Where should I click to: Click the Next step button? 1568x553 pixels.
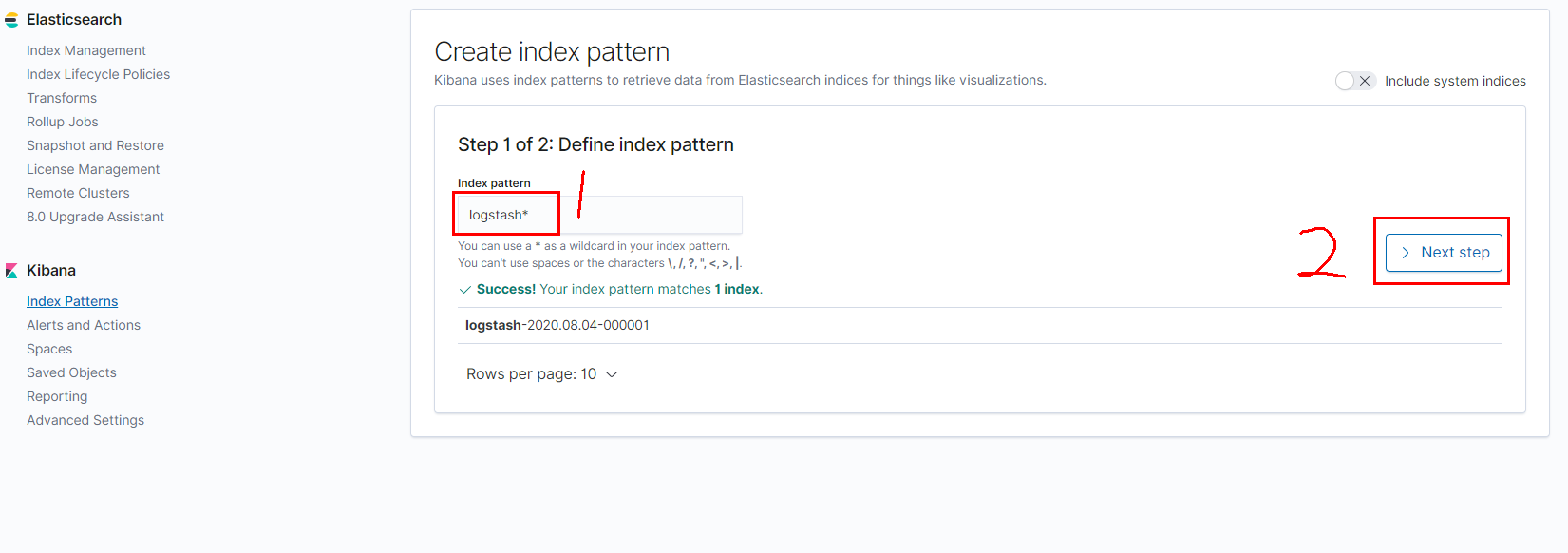[1444, 253]
